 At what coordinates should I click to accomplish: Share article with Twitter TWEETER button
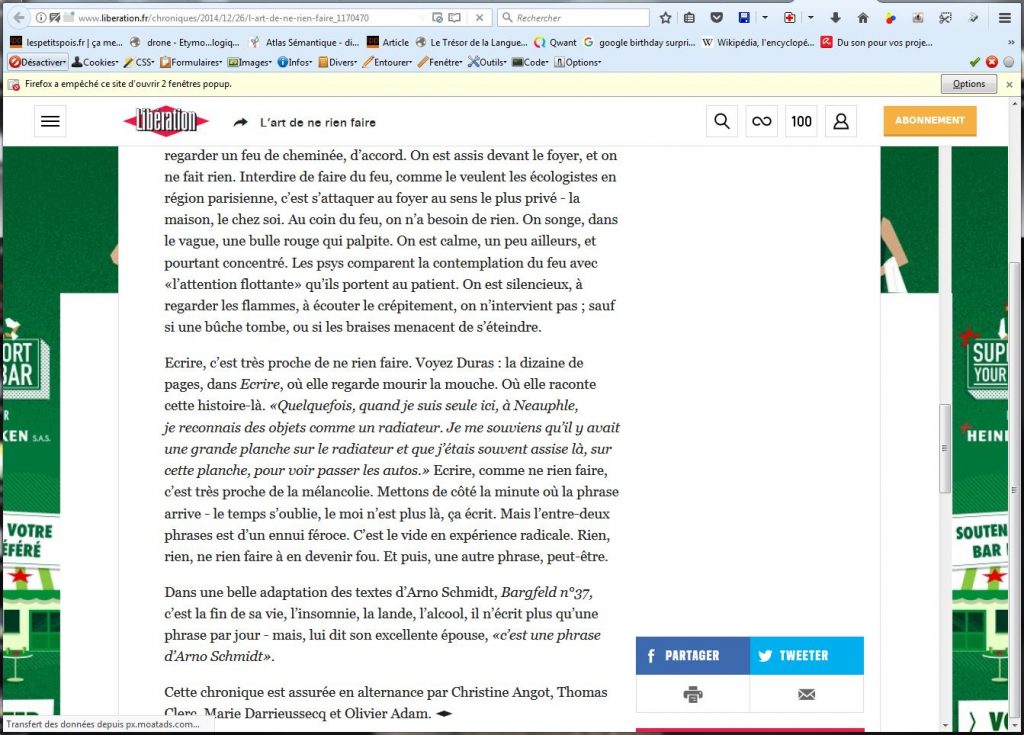click(807, 655)
